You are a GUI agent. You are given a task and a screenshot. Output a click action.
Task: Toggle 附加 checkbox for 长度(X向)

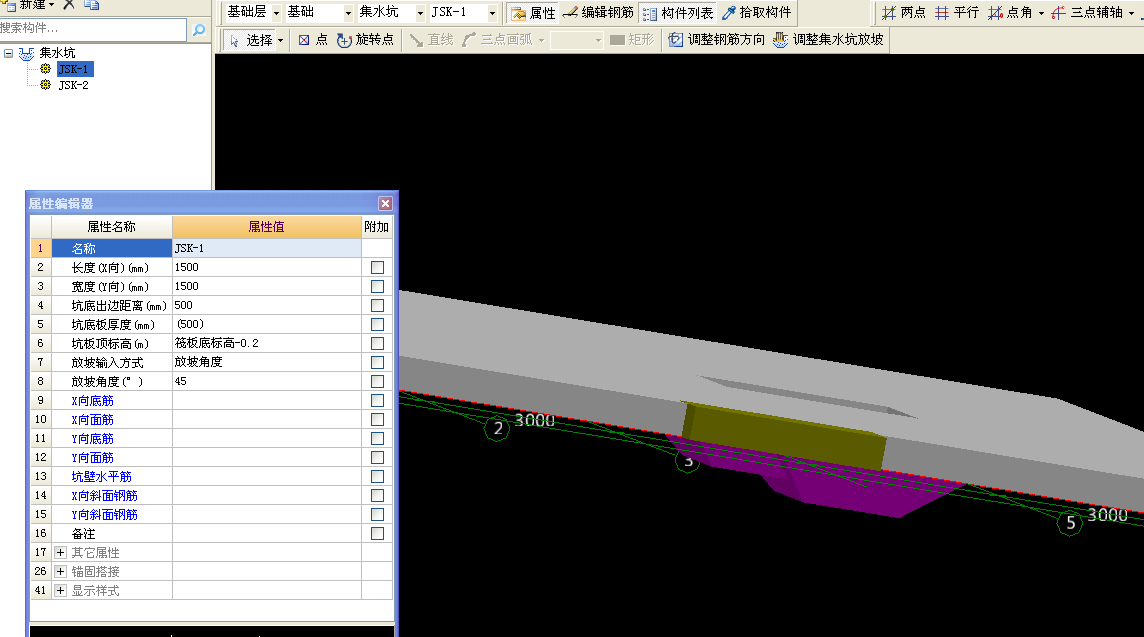pyautogui.click(x=377, y=268)
